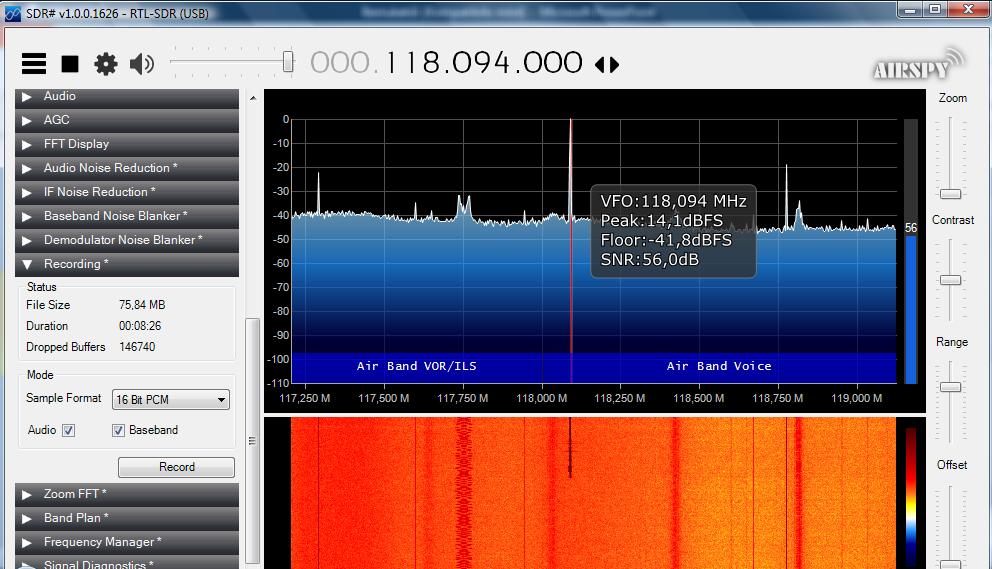Expand the AGC panel
The width and height of the screenshot is (992, 569).
pyautogui.click(x=127, y=120)
